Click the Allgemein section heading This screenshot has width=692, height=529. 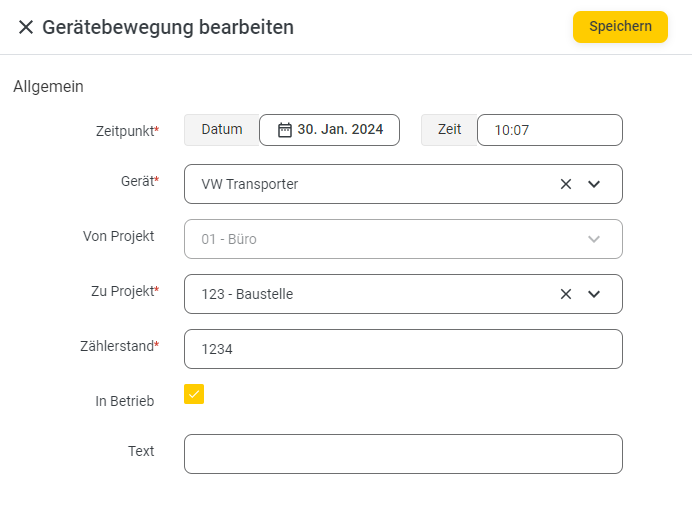49,86
